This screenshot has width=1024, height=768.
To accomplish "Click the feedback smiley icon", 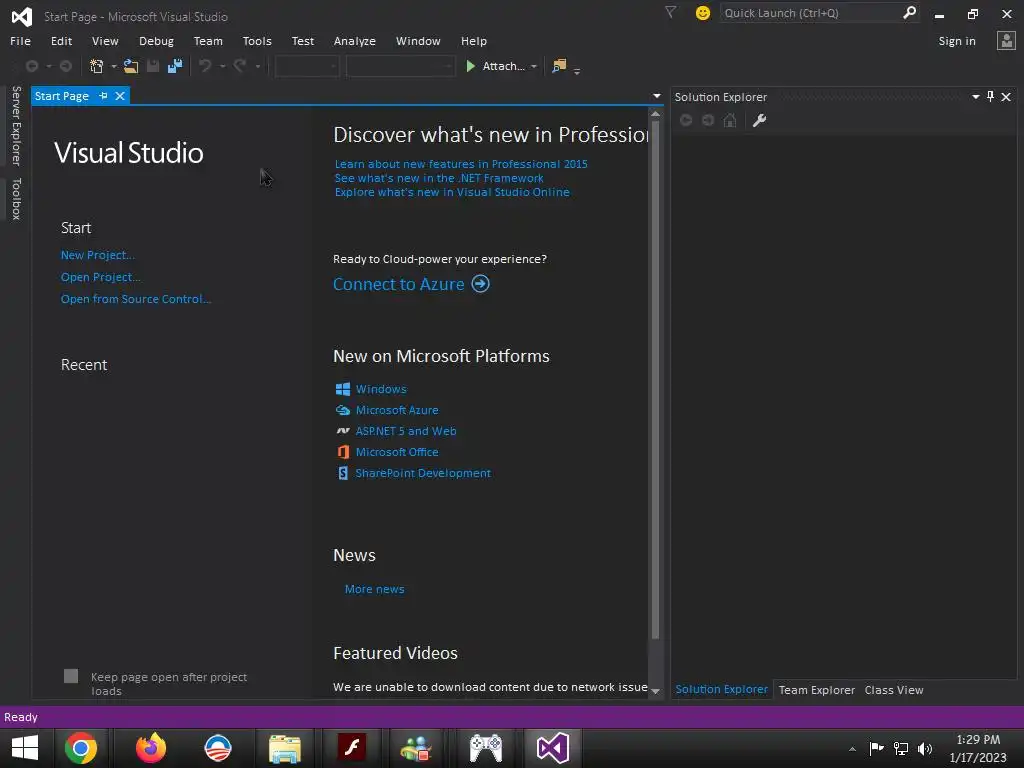I will click(x=703, y=13).
